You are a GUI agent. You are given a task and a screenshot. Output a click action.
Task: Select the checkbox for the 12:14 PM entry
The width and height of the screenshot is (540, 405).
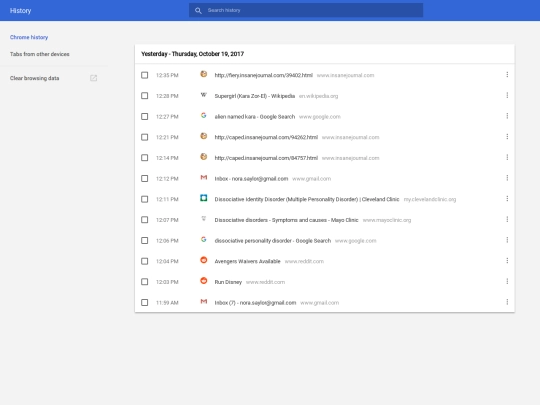[145, 158]
